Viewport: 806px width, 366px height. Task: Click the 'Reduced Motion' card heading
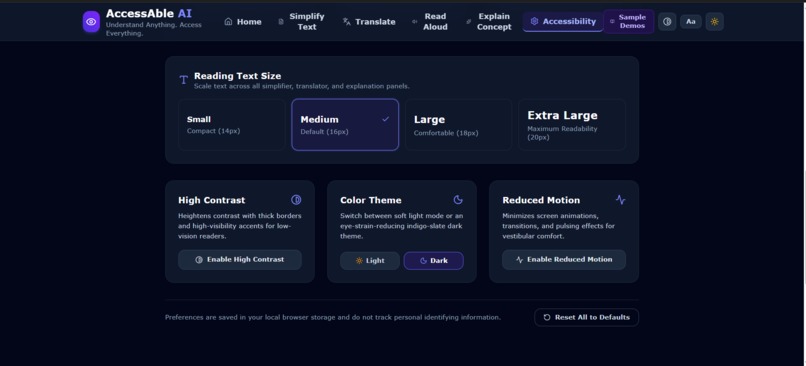point(541,200)
